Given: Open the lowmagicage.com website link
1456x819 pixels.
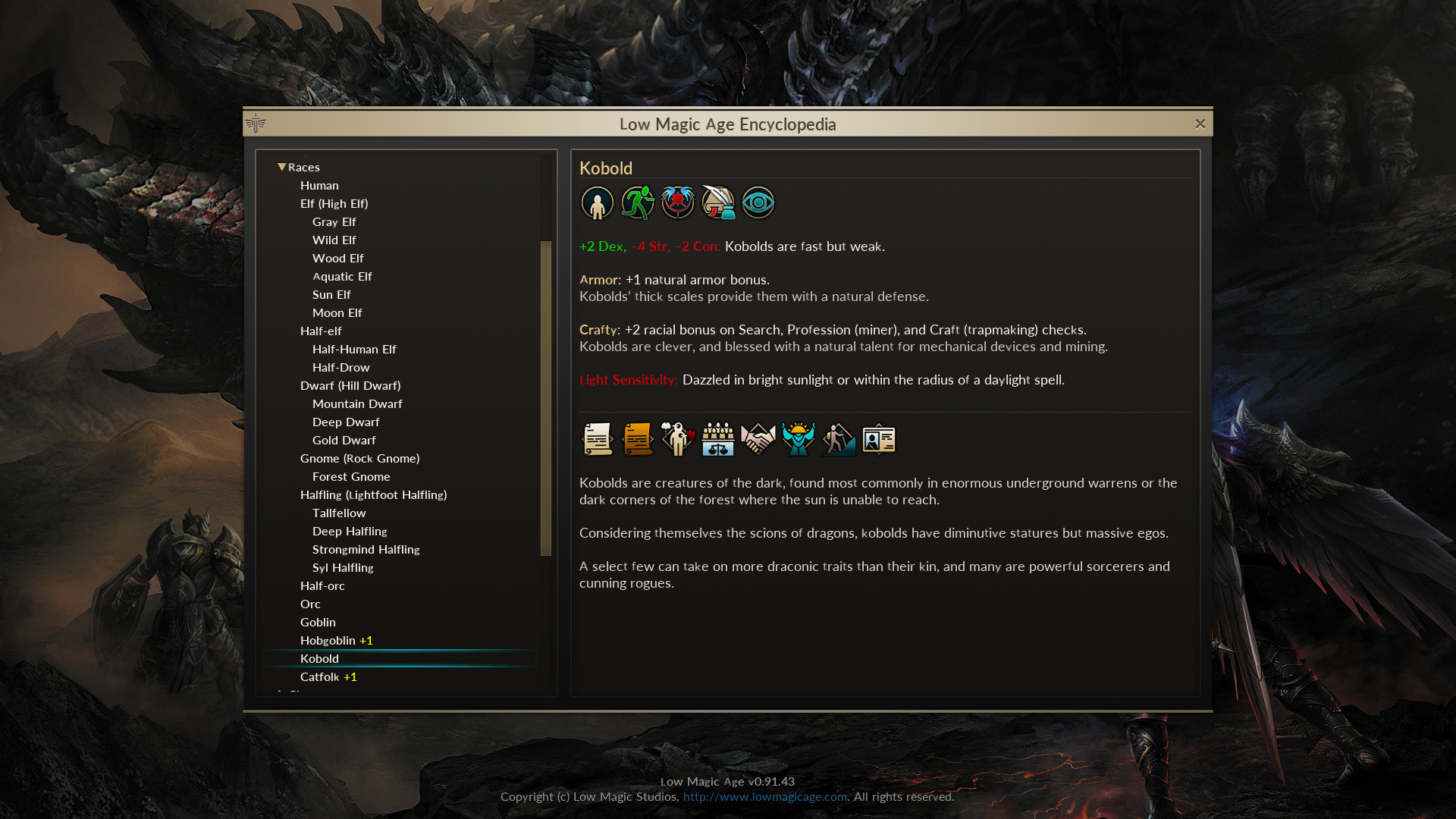Looking at the screenshot, I should 764,796.
